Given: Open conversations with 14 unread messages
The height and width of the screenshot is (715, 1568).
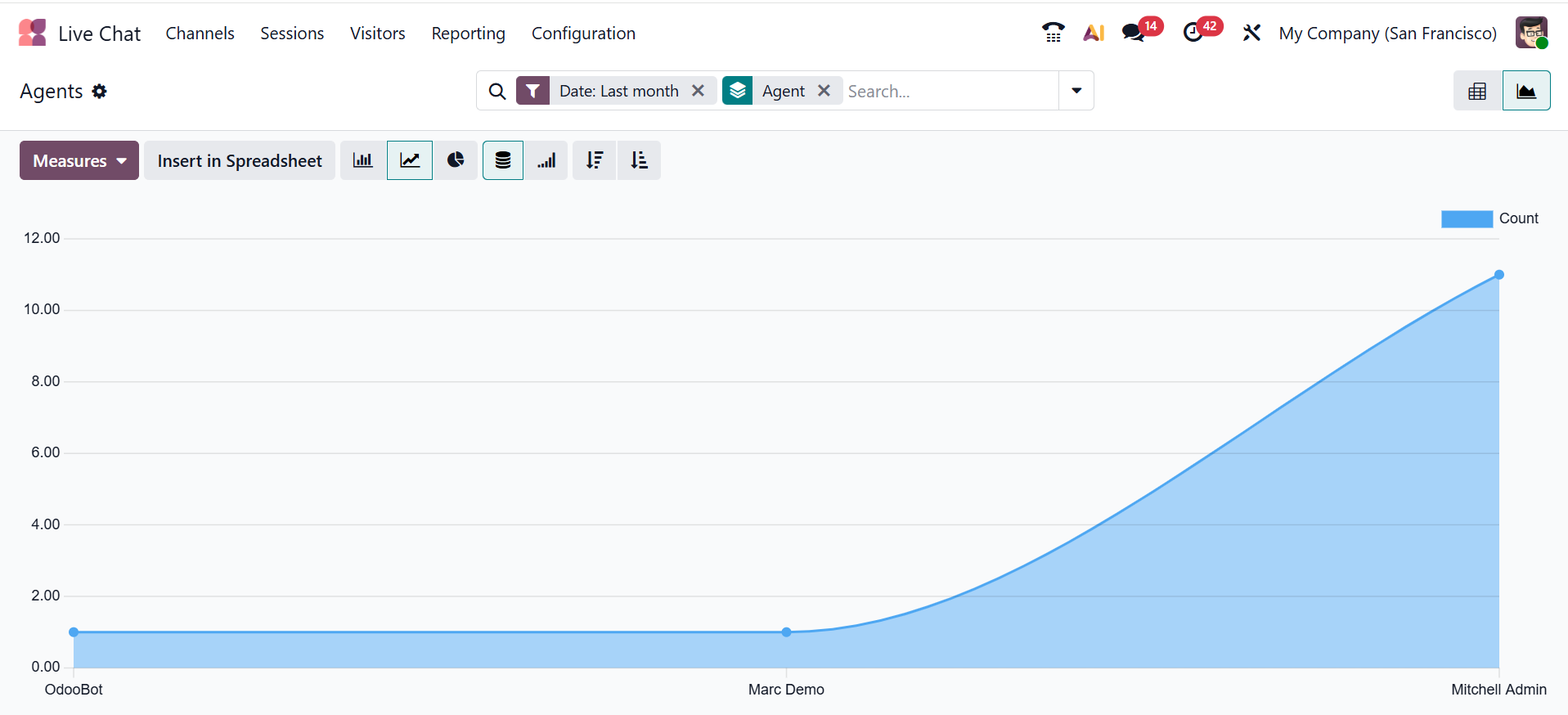Looking at the screenshot, I should [1134, 33].
